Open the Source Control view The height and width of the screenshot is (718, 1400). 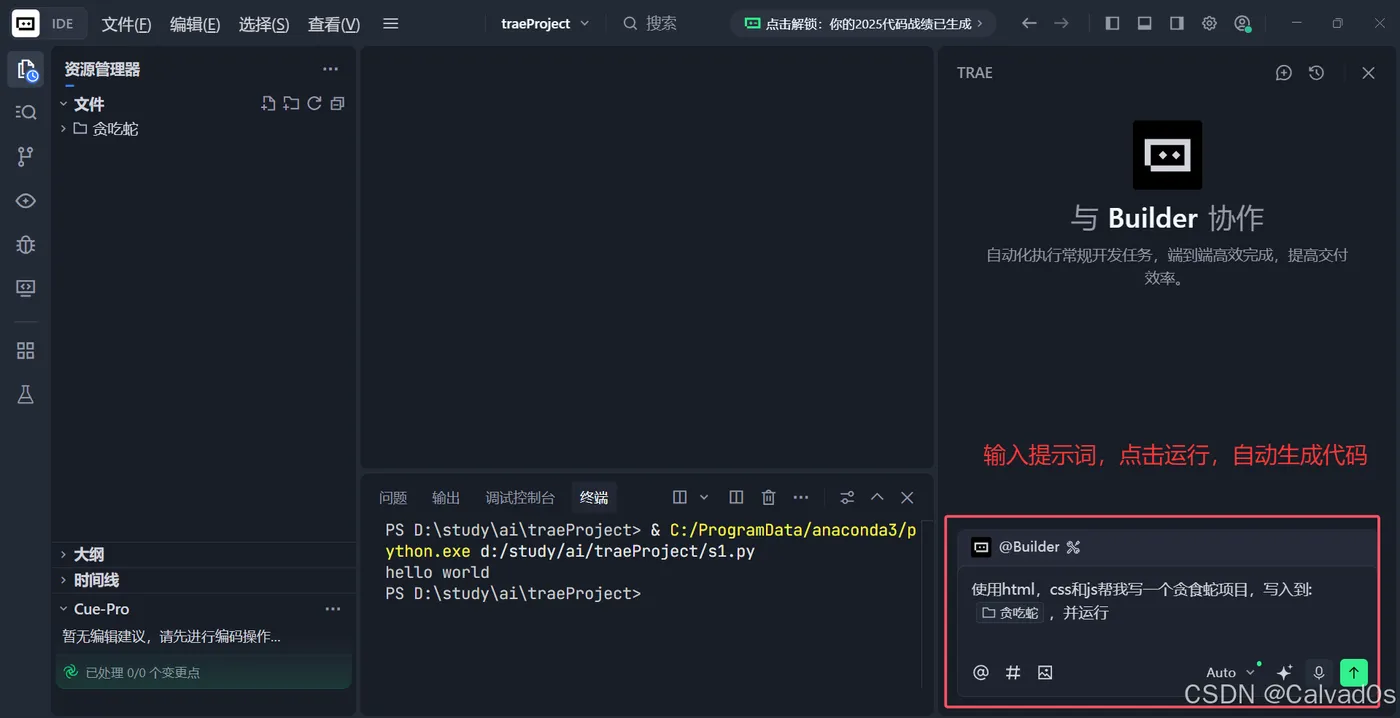coord(26,156)
